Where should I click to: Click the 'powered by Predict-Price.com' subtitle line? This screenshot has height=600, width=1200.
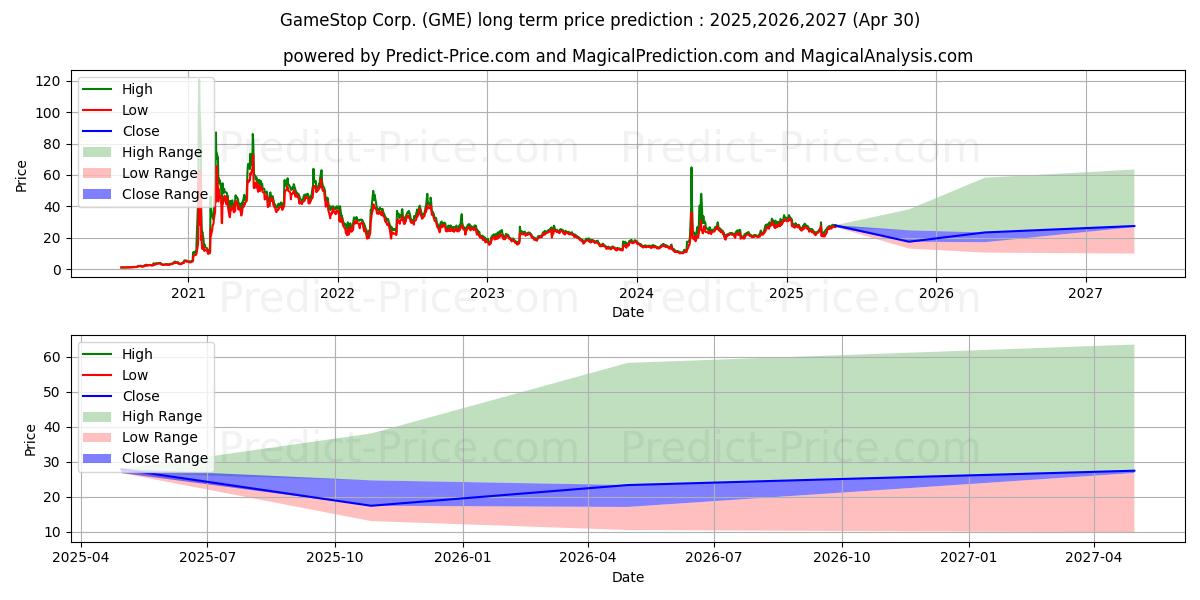(x=628, y=56)
